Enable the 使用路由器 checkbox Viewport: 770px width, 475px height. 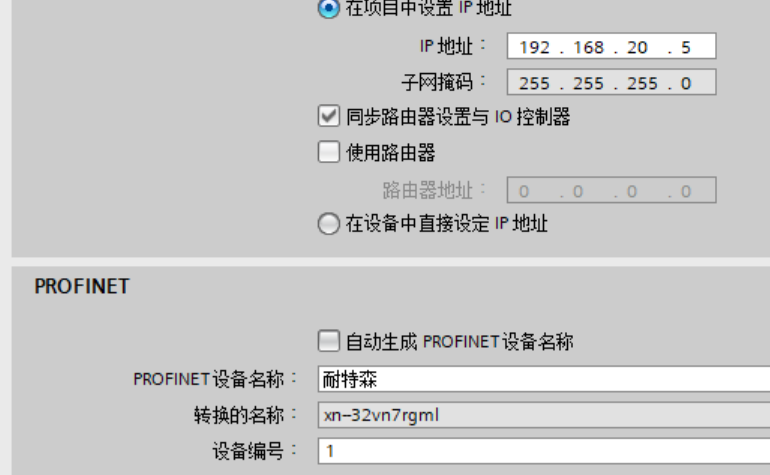(329, 152)
